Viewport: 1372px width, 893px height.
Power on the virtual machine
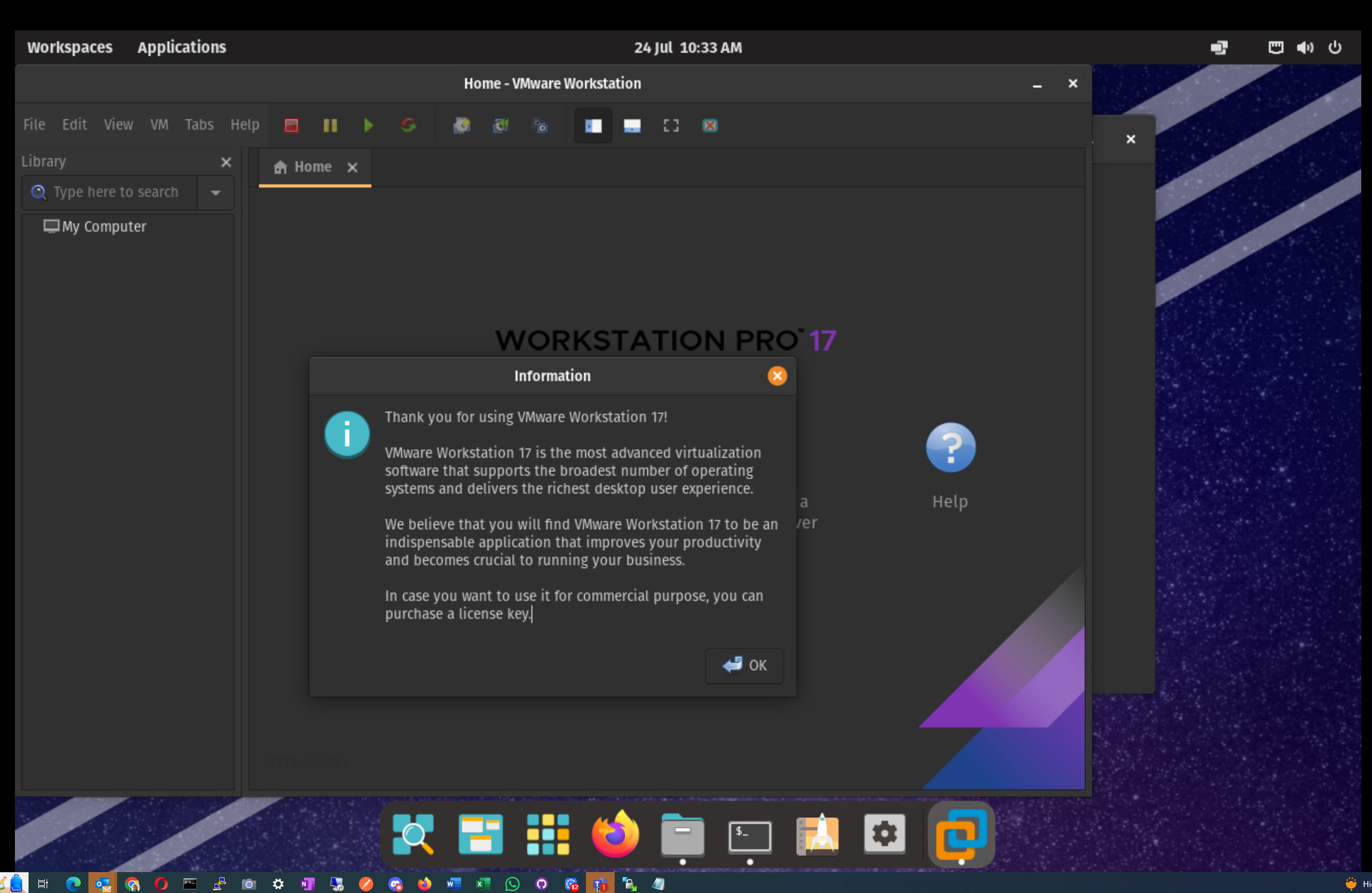coord(369,125)
